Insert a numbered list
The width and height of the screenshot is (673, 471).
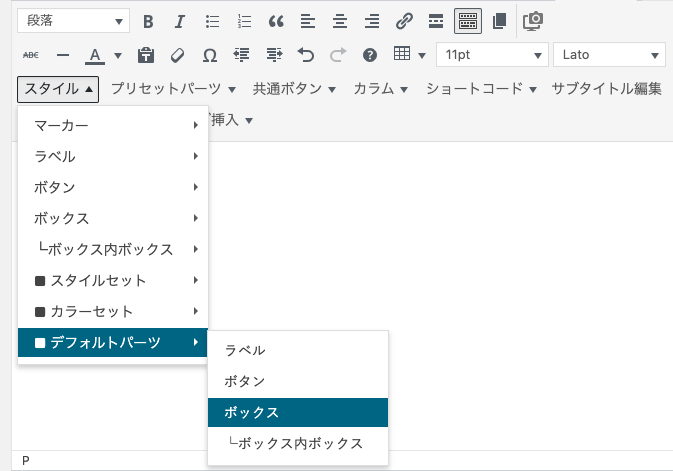click(x=244, y=21)
